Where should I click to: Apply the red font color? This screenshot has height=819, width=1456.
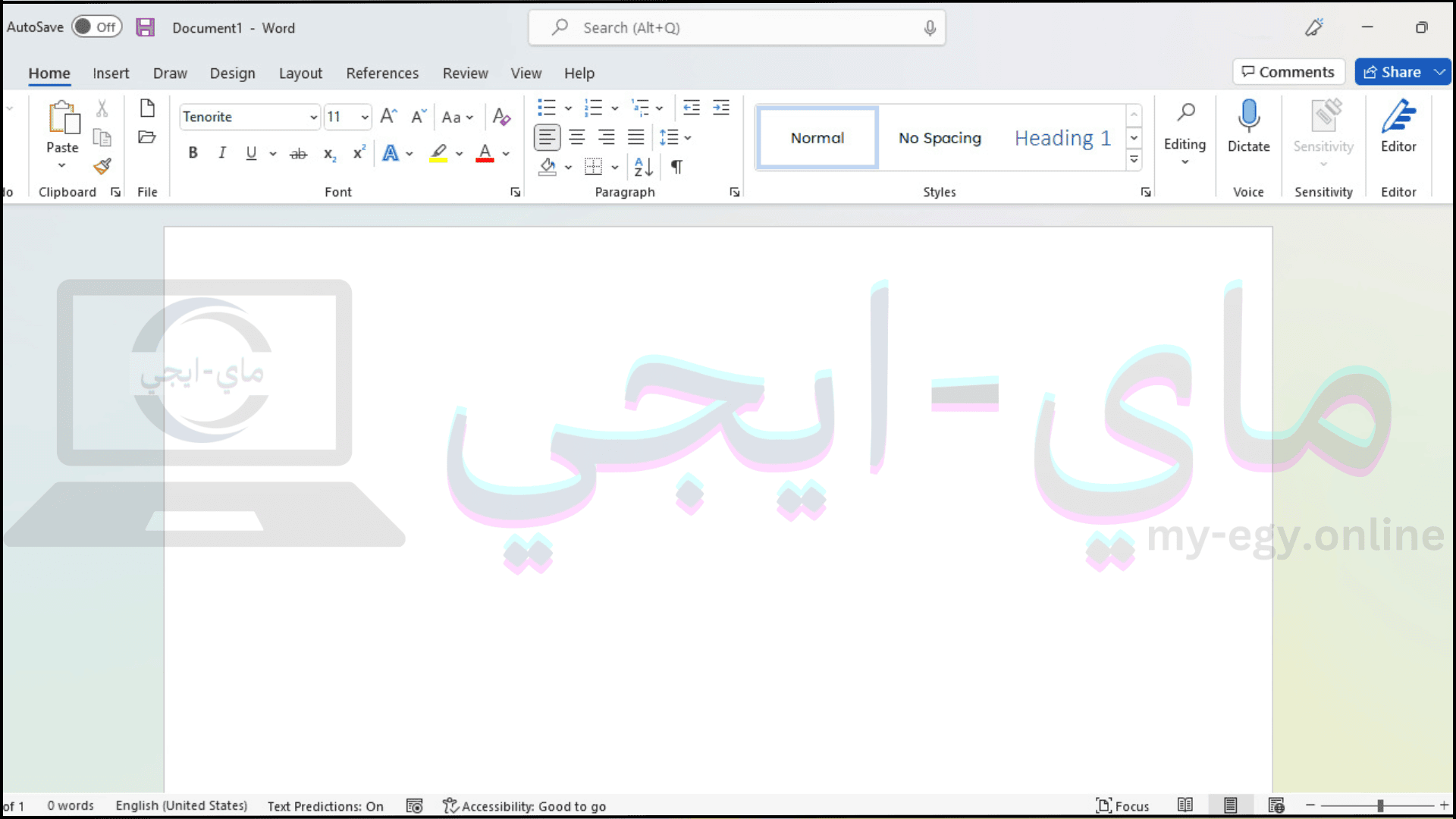click(485, 153)
